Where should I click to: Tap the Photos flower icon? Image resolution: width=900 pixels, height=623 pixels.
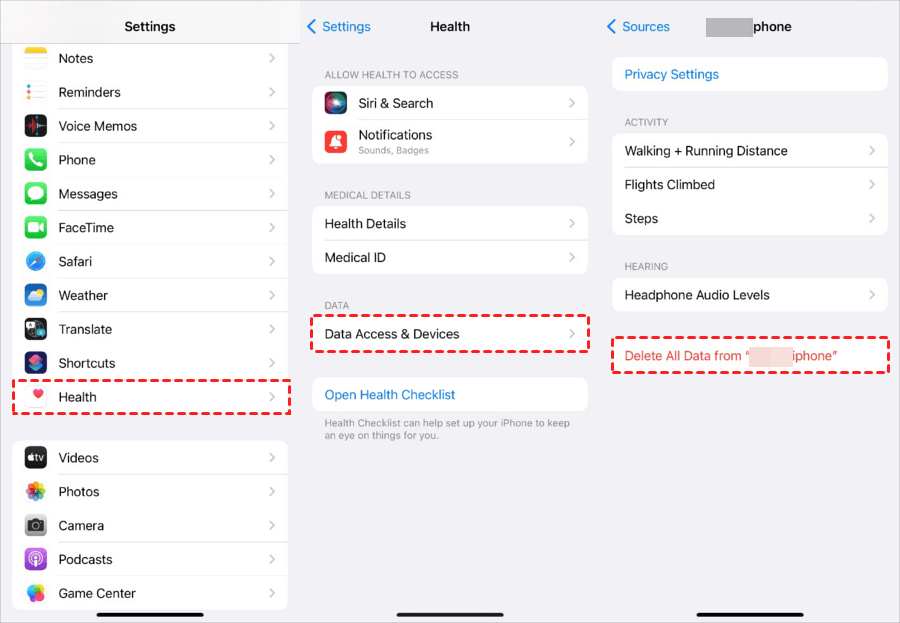[x=36, y=492]
